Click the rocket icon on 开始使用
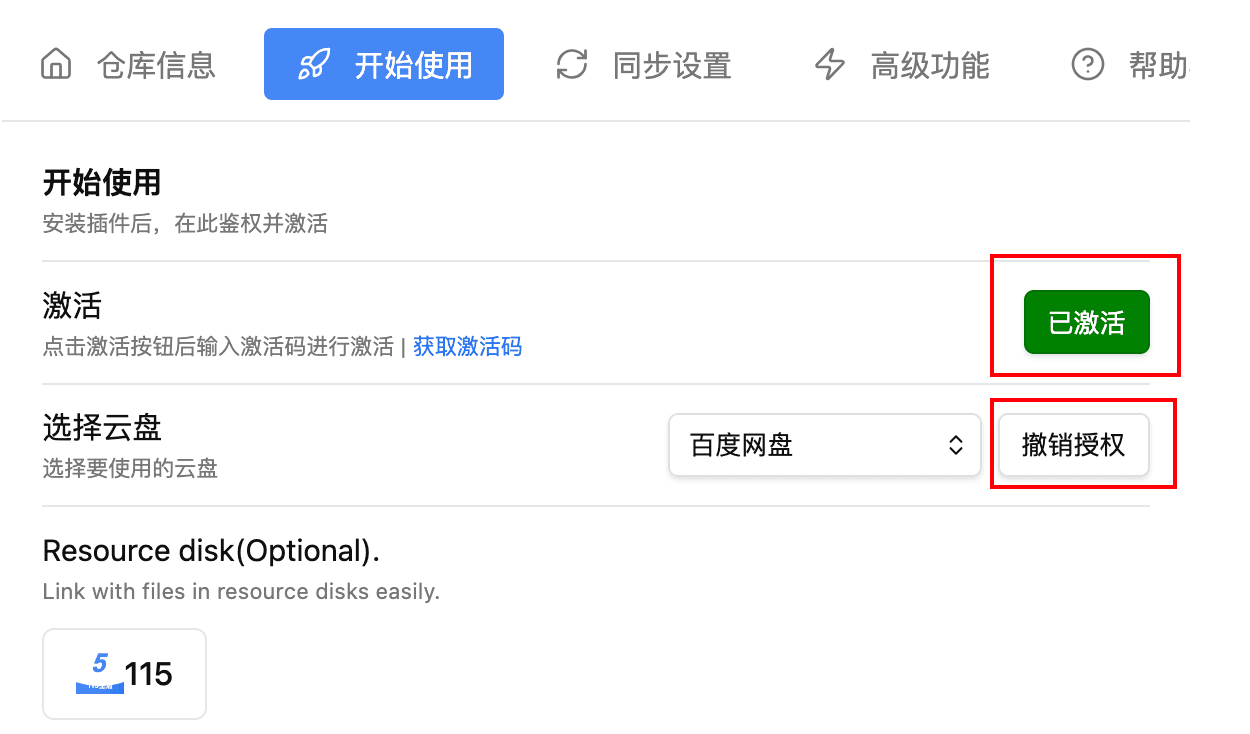 pyautogui.click(x=314, y=65)
